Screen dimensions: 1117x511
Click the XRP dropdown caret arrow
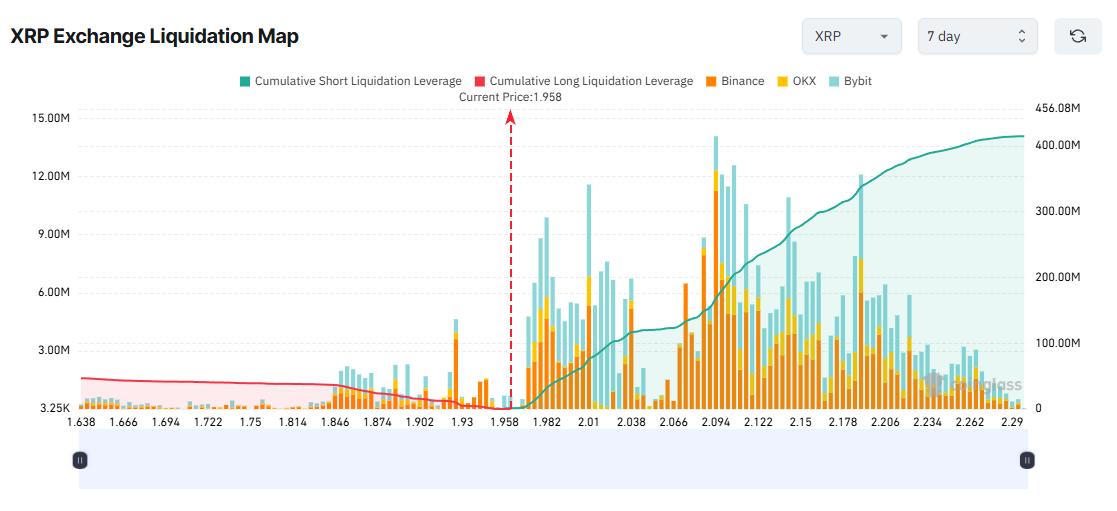[884, 37]
